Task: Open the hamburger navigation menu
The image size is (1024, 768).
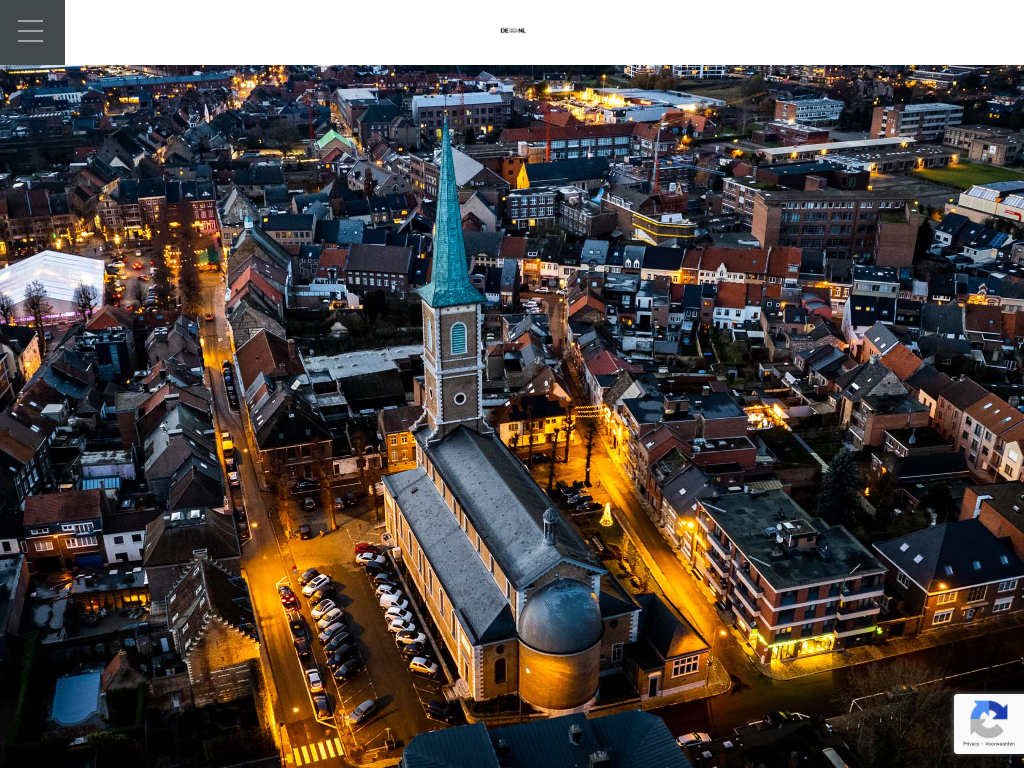Action: tap(30, 31)
